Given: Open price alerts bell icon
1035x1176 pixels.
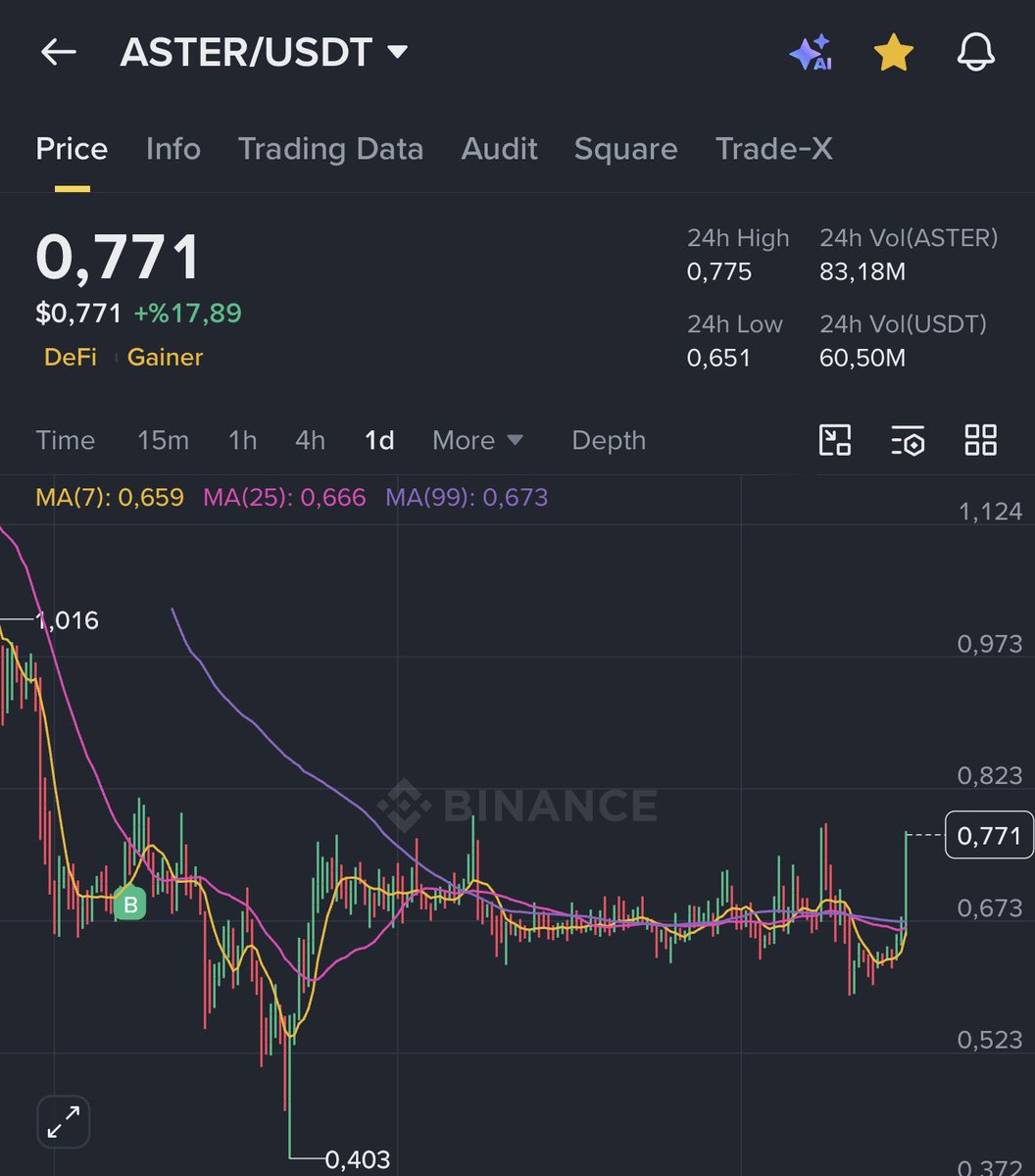Looking at the screenshot, I should pyautogui.click(x=976, y=53).
